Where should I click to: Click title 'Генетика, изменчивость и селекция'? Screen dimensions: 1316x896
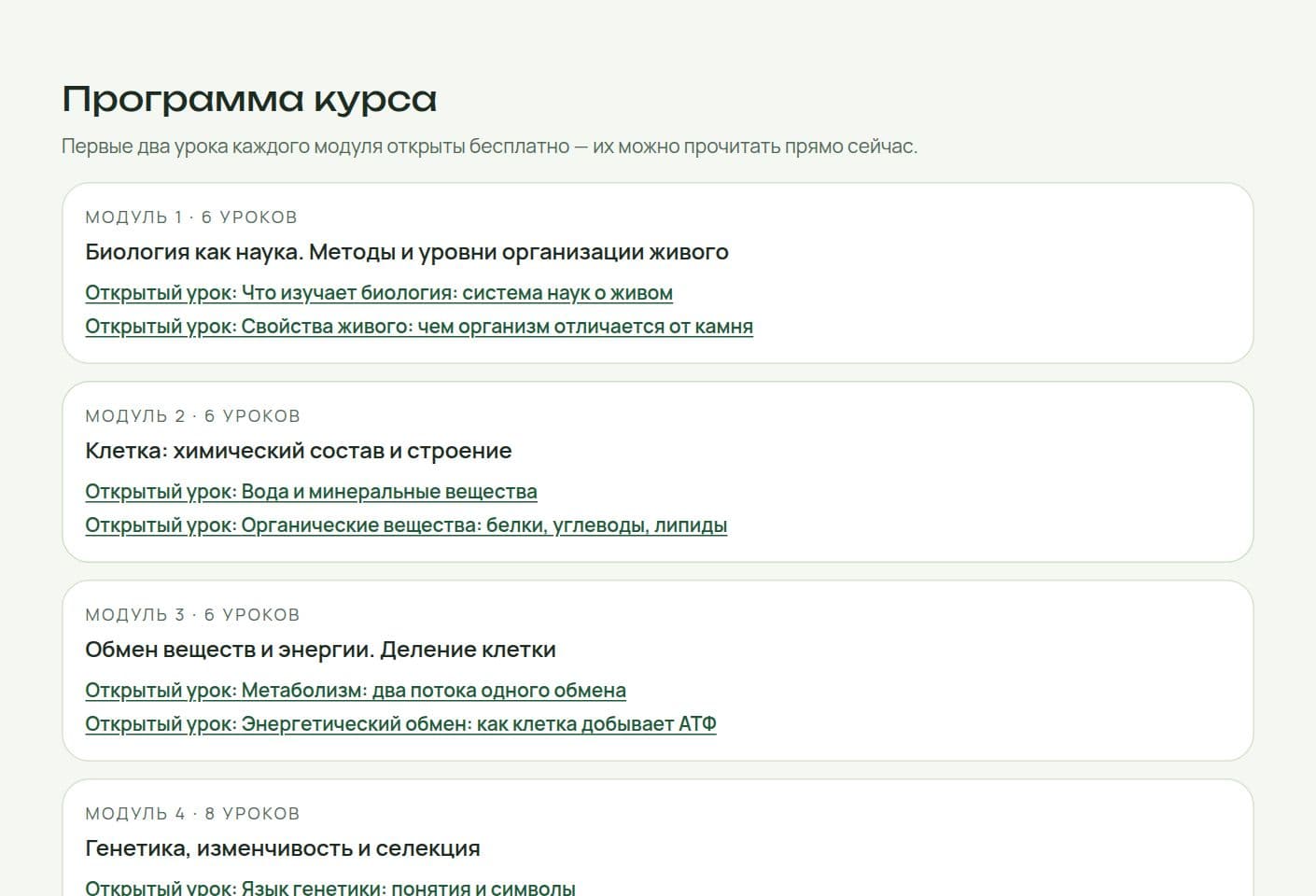click(x=283, y=848)
